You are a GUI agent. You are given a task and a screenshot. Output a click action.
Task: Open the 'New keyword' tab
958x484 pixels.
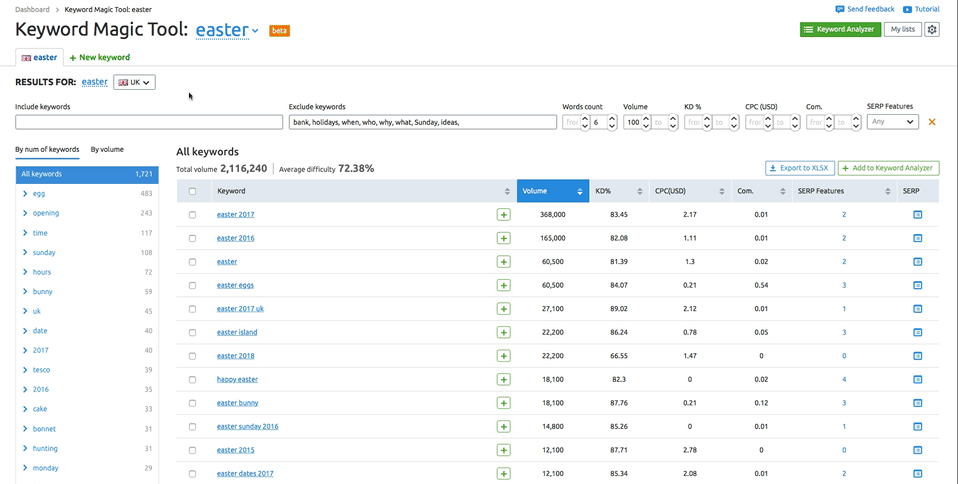pyautogui.click(x=100, y=57)
